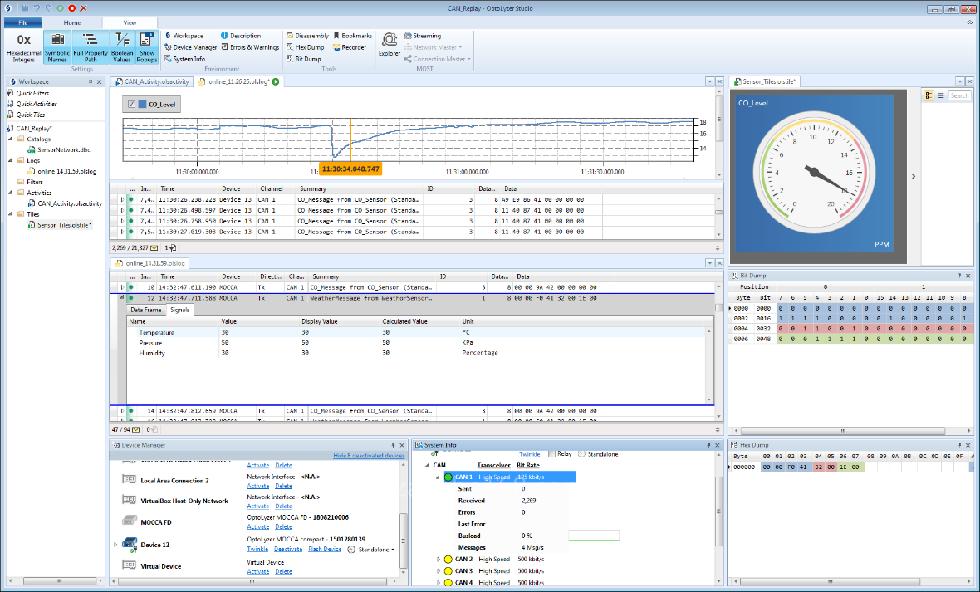The height and width of the screenshot is (592, 980).
Task: Collapse the CAN 1 node in System Info
Action: [x=437, y=478]
